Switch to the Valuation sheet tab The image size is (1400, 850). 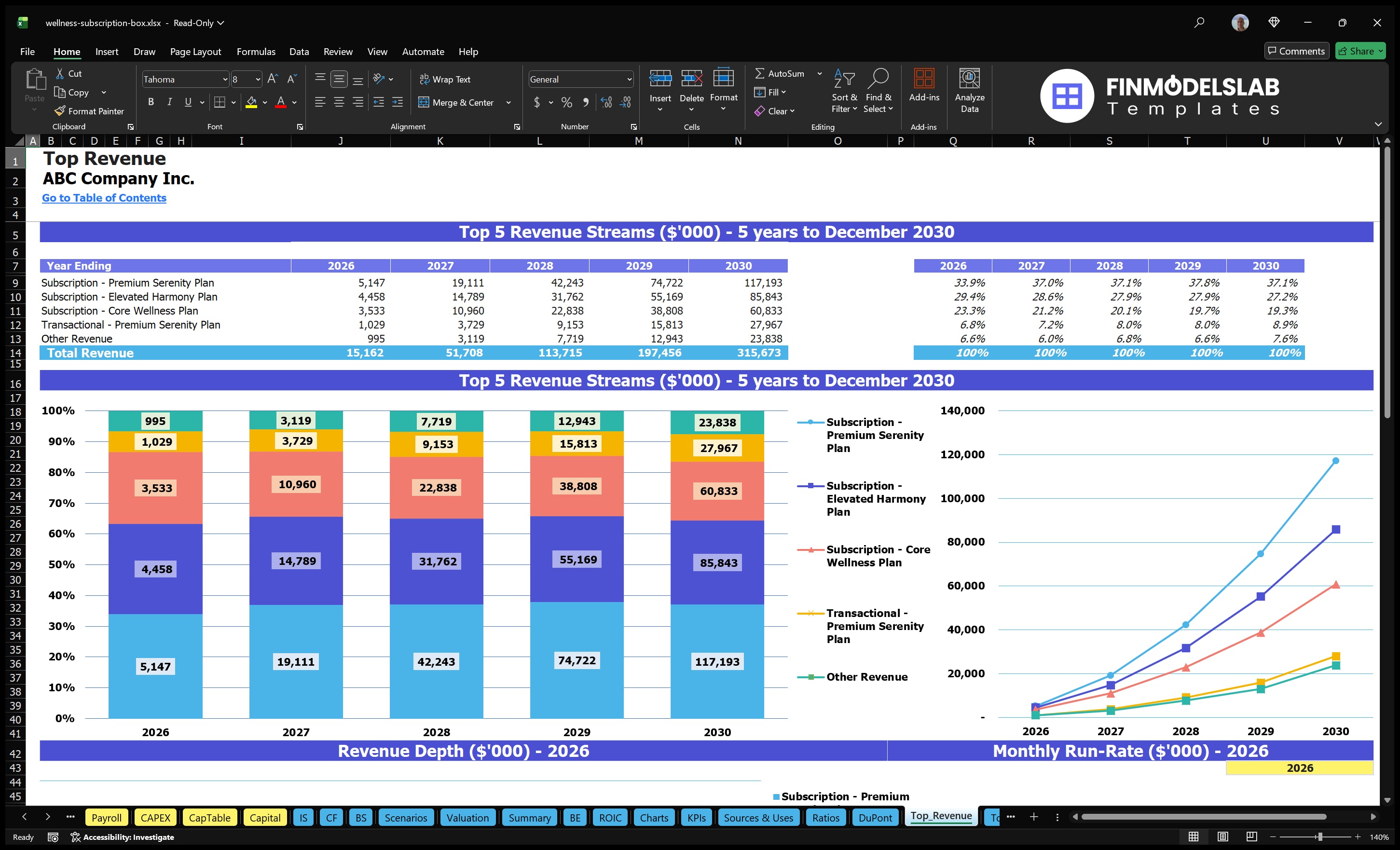[467, 818]
